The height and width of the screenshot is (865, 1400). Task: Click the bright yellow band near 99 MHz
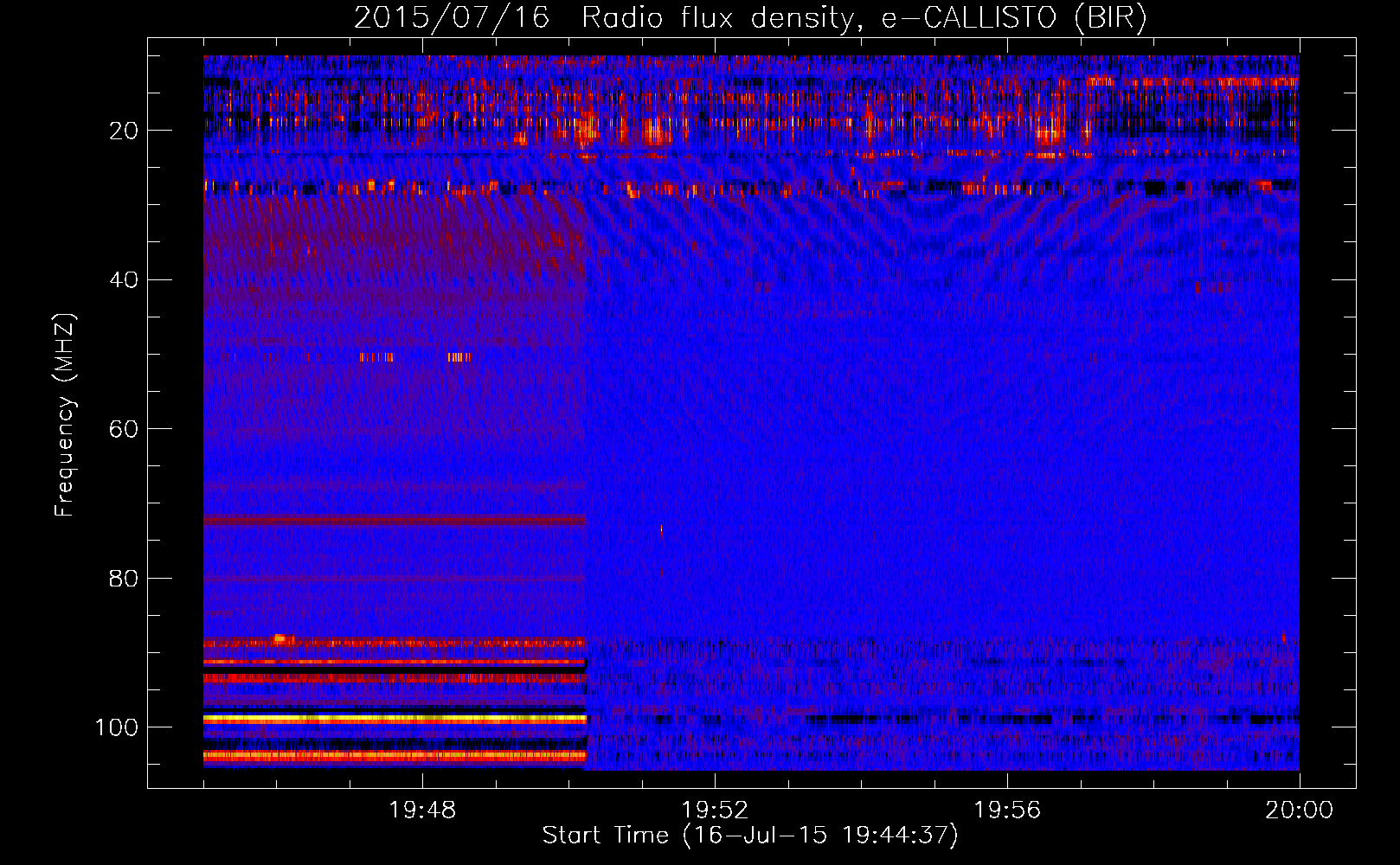point(394,719)
